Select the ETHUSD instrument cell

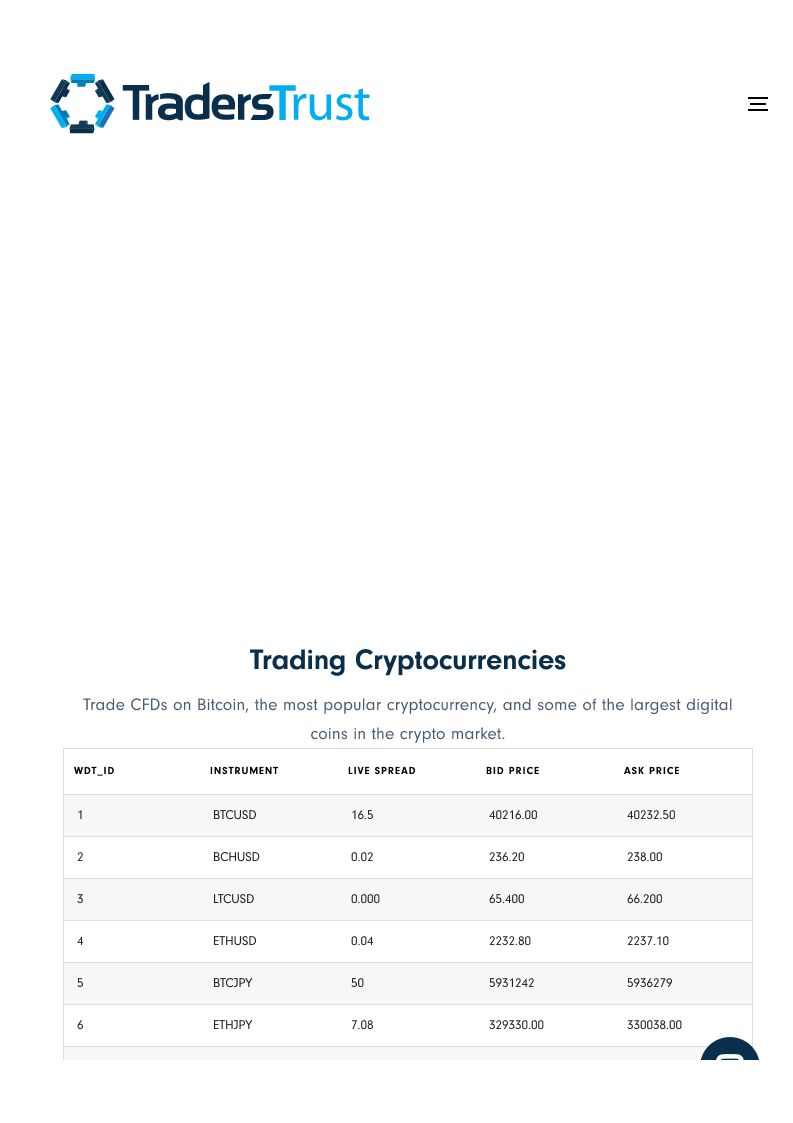point(235,941)
